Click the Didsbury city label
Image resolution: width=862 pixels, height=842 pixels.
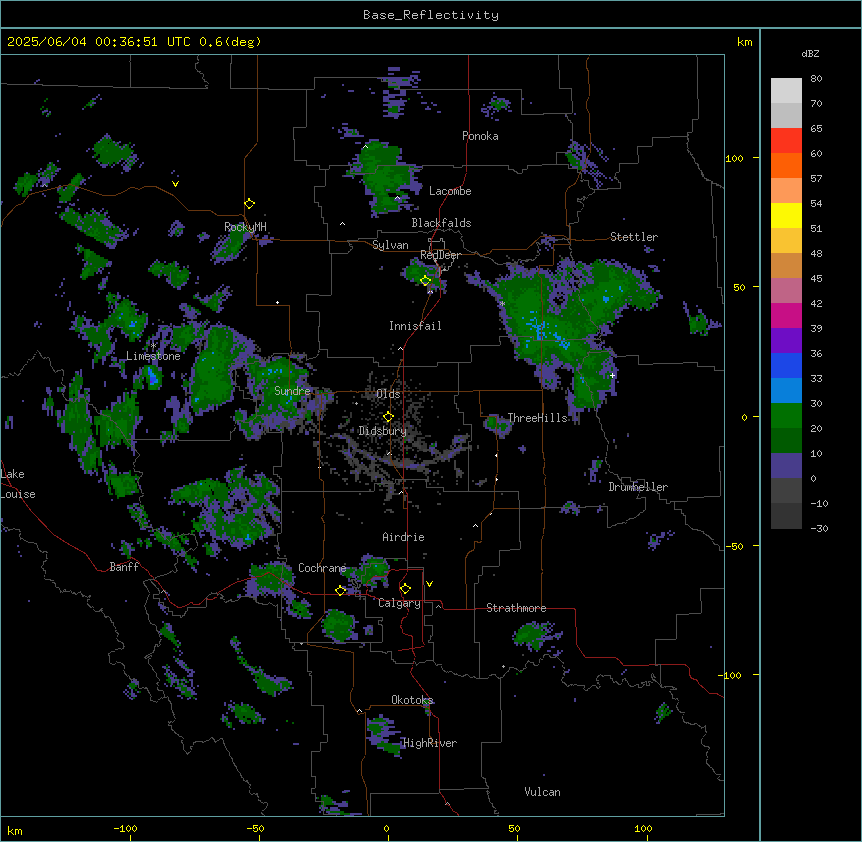coord(383,431)
